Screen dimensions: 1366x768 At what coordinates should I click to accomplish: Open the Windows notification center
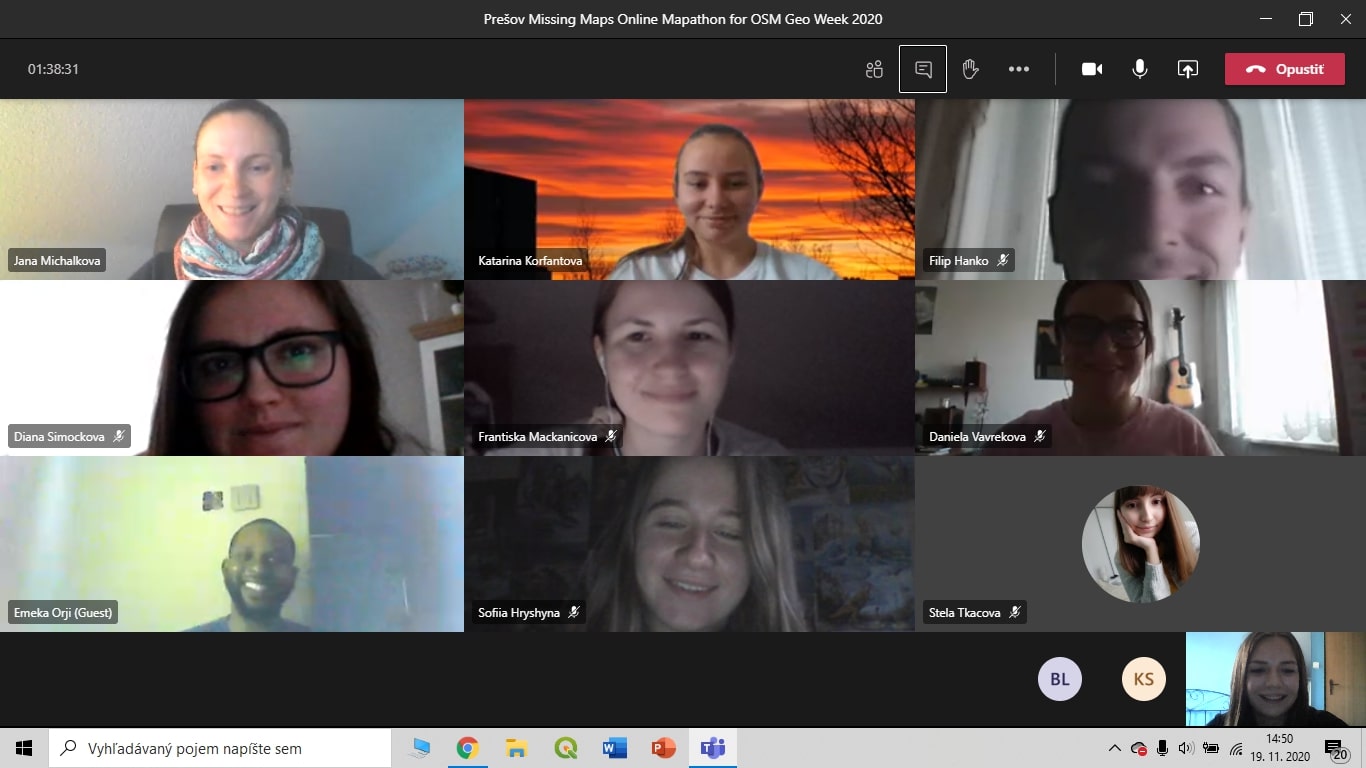(x=1335, y=749)
